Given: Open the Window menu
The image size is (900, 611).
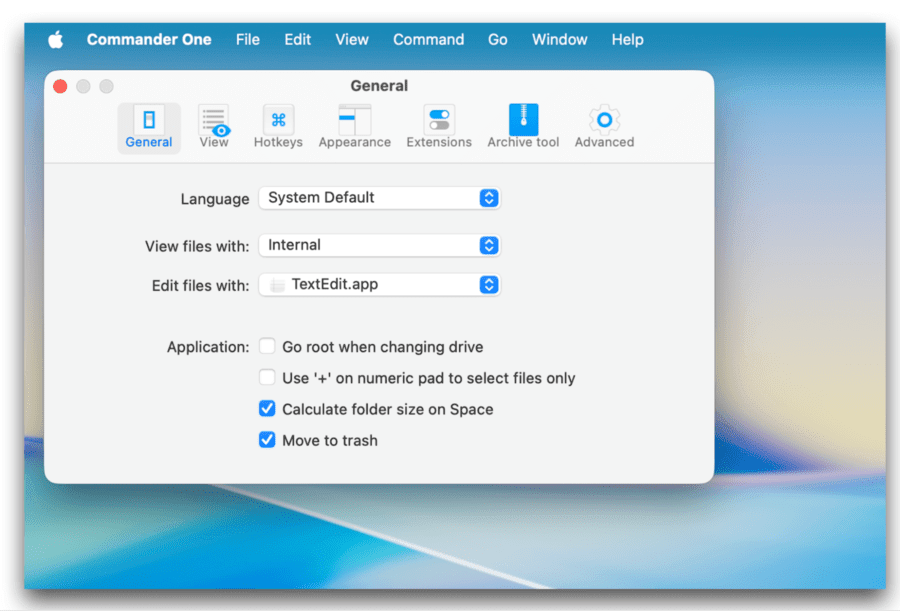Looking at the screenshot, I should click(559, 39).
